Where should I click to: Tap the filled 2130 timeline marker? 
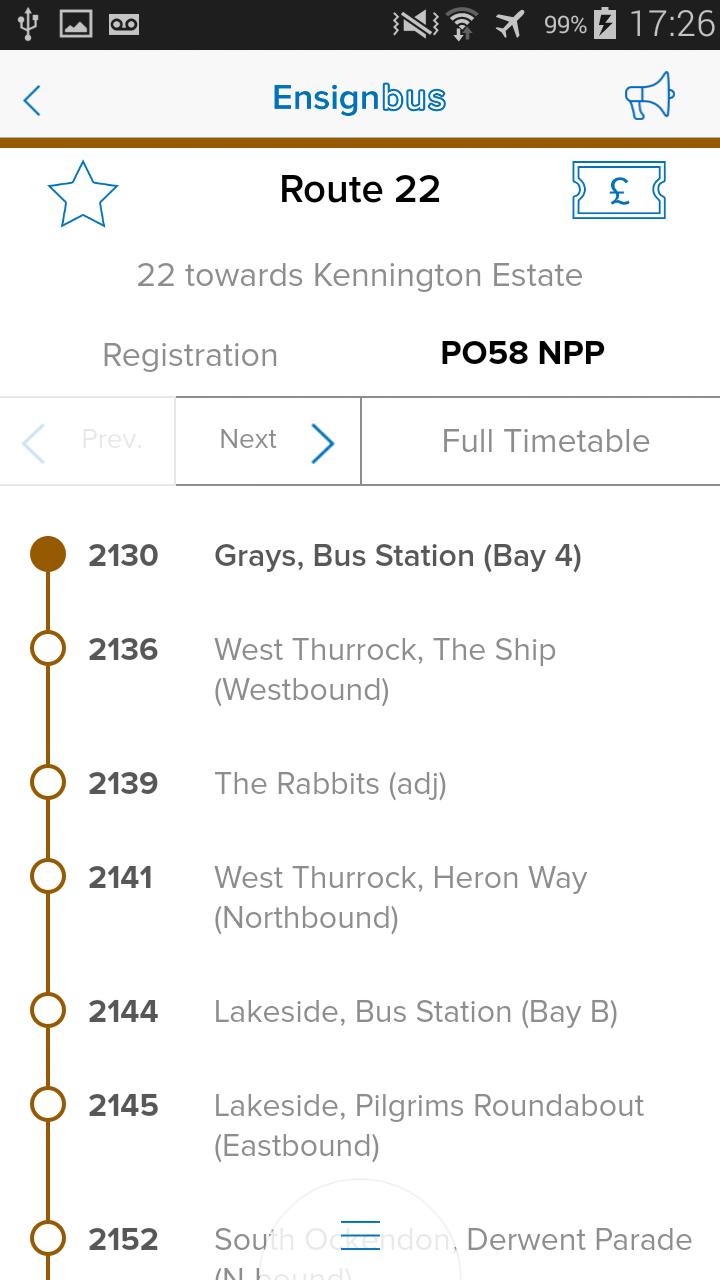click(x=48, y=555)
